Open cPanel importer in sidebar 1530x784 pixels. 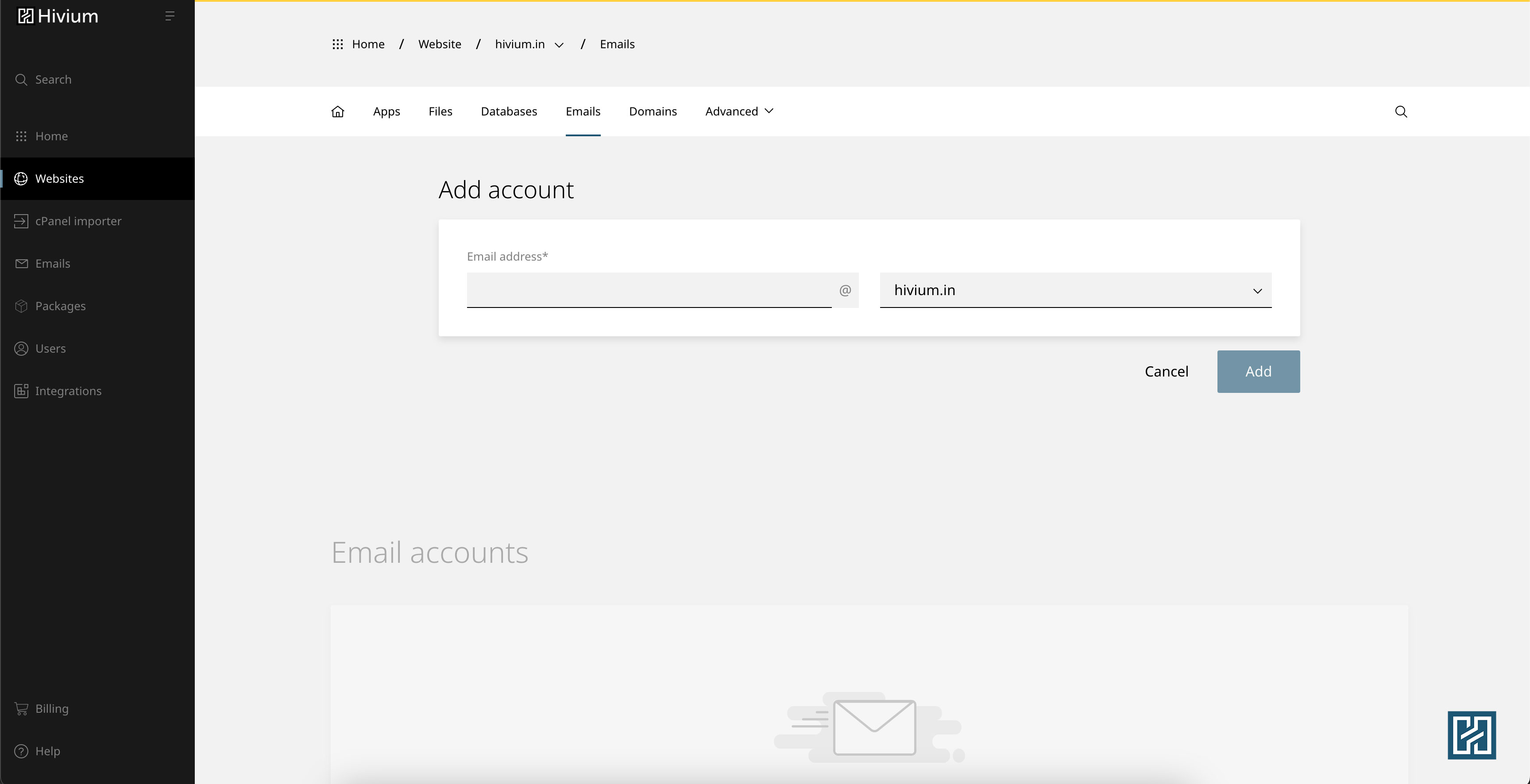click(78, 221)
